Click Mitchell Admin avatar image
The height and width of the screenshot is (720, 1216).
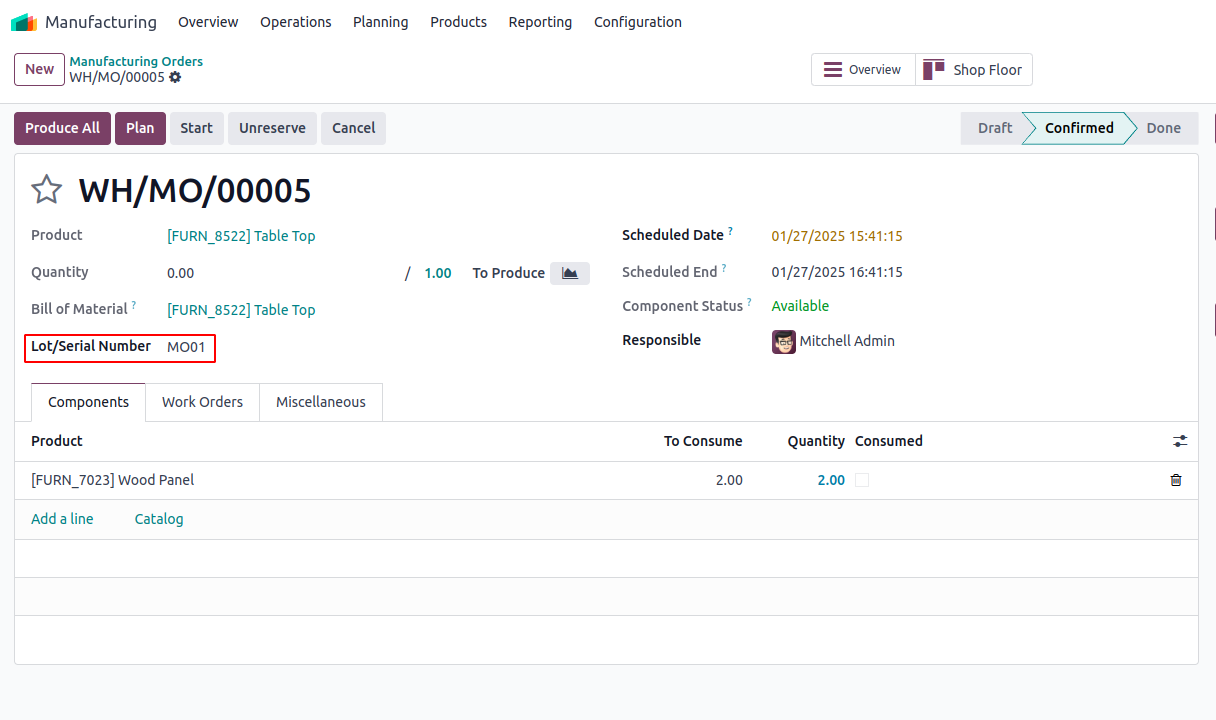coord(784,342)
